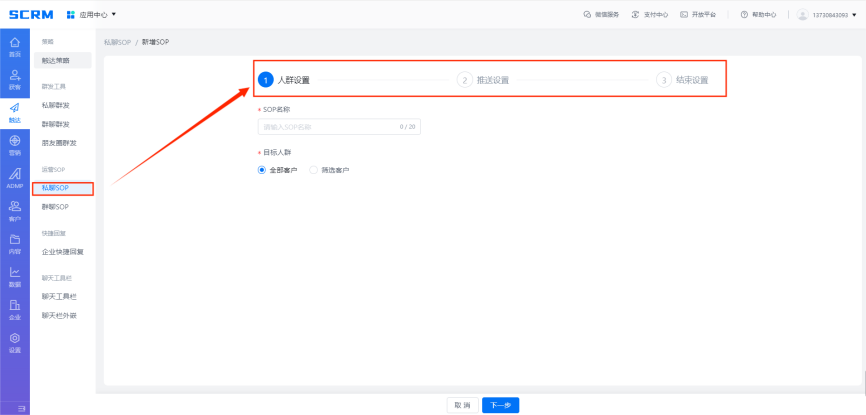The width and height of the screenshot is (866, 415).
Task: Click the 获客 sidebar icon
Action: 14,80
